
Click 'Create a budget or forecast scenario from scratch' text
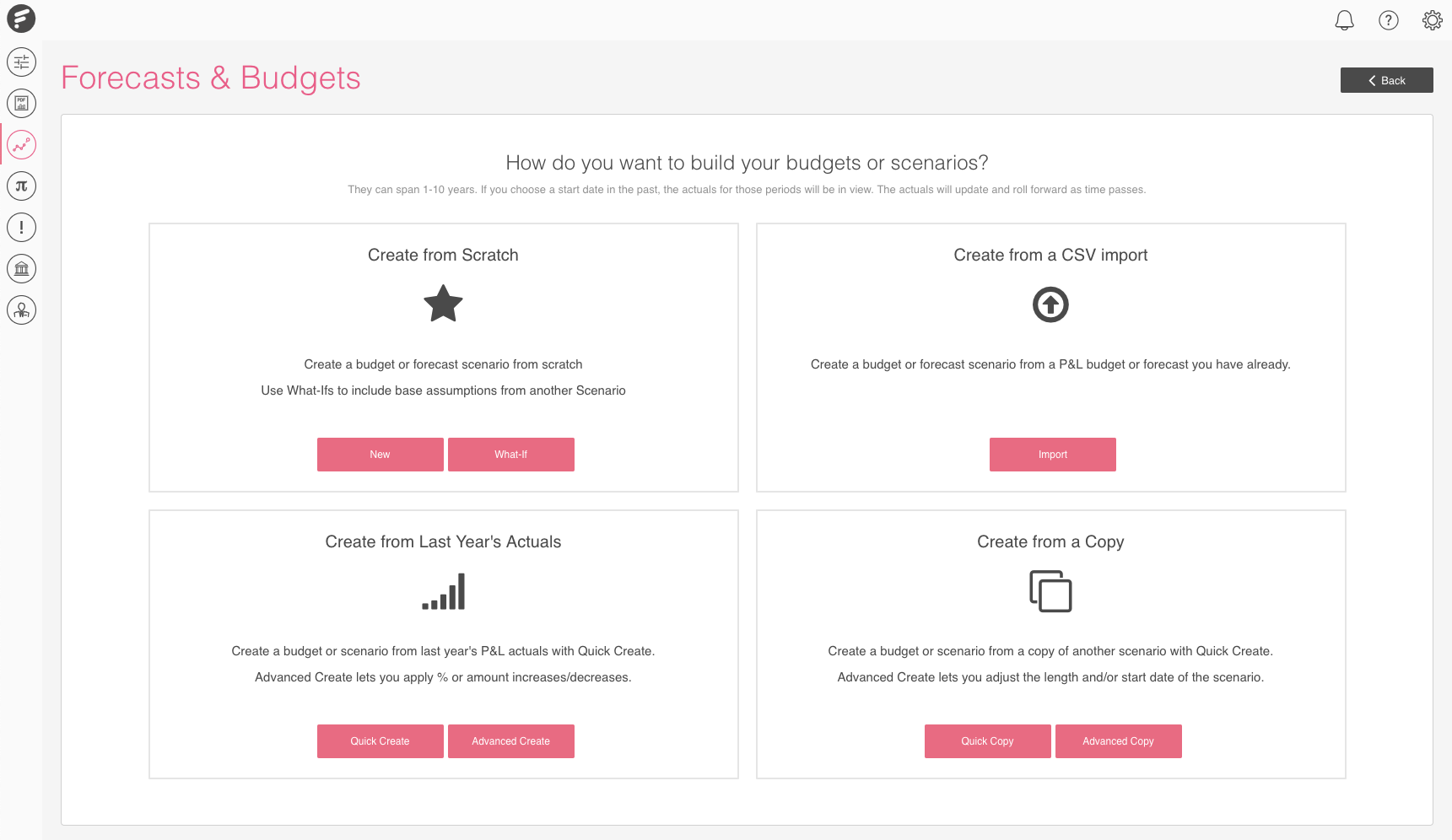(443, 364)
